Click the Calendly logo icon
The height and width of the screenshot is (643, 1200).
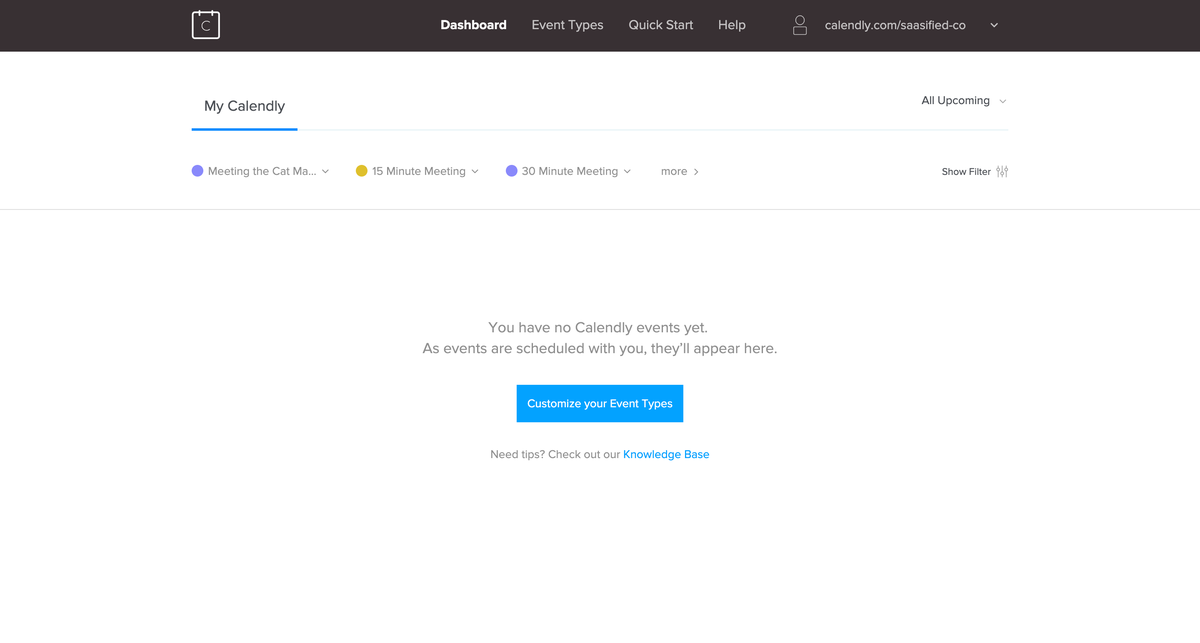point(206,25)
